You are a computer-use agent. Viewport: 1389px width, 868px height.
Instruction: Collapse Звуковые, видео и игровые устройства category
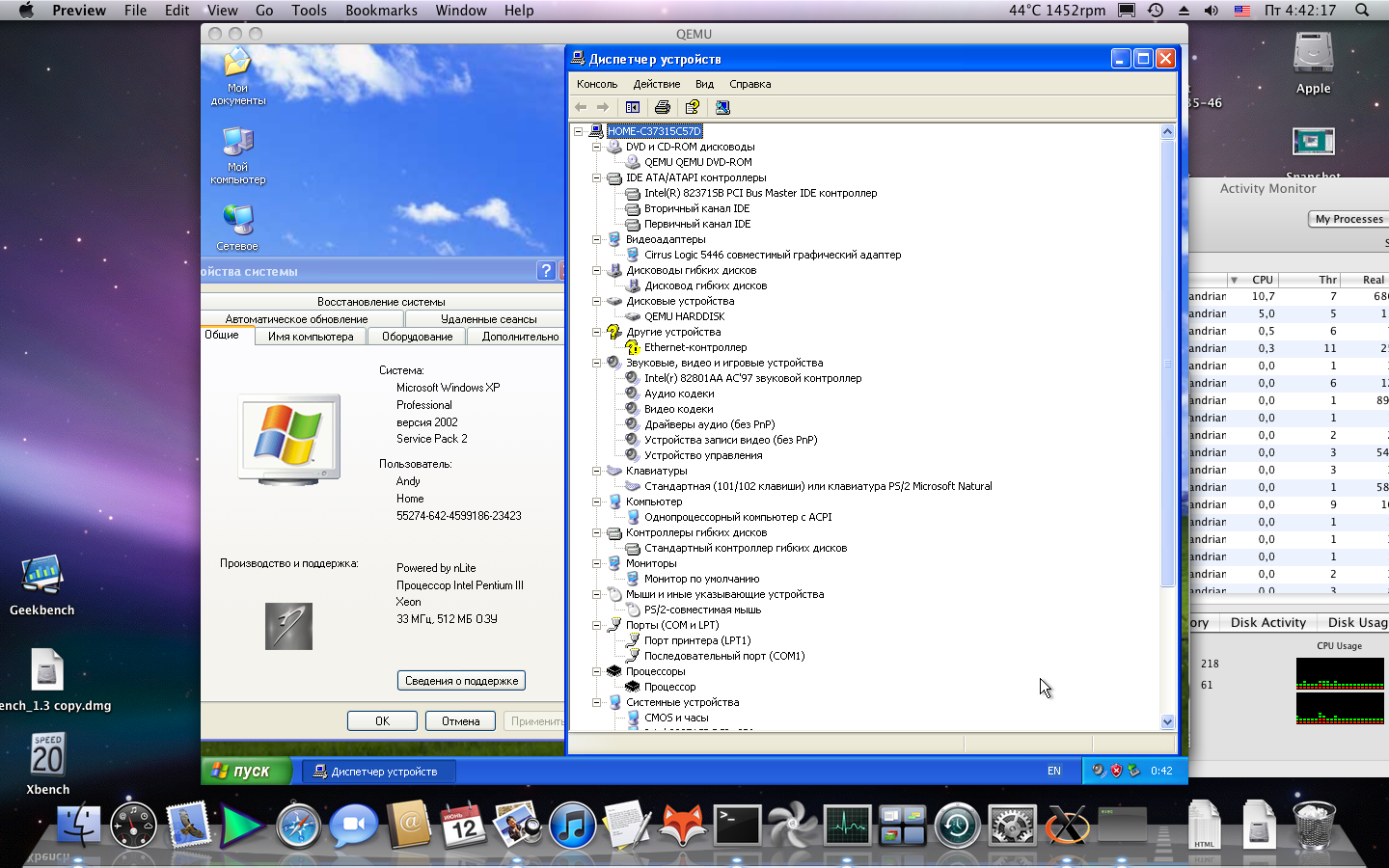click(x=596, y=363)
